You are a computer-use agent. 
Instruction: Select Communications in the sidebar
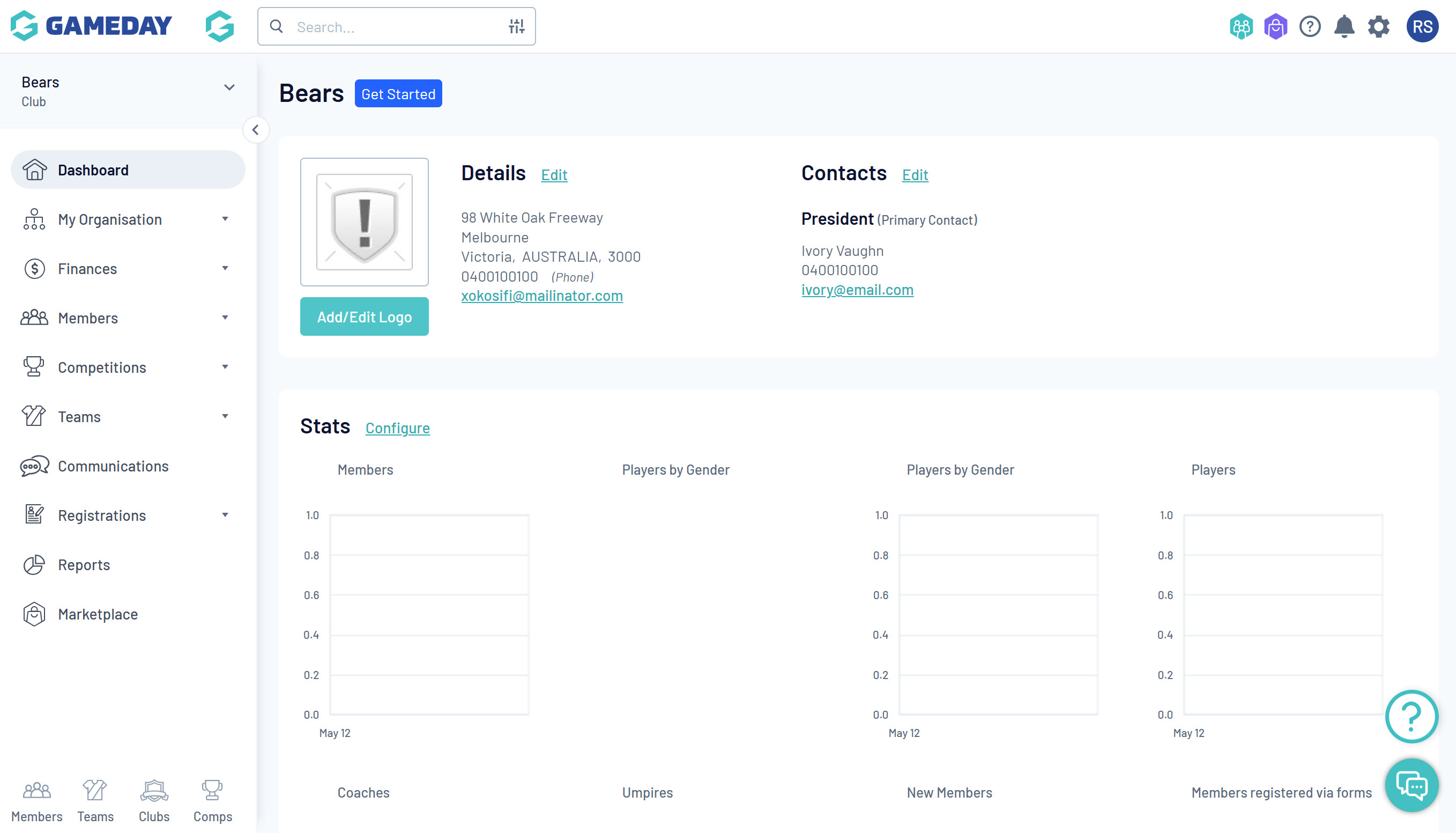pyautogui.click(x=113, y=466)
